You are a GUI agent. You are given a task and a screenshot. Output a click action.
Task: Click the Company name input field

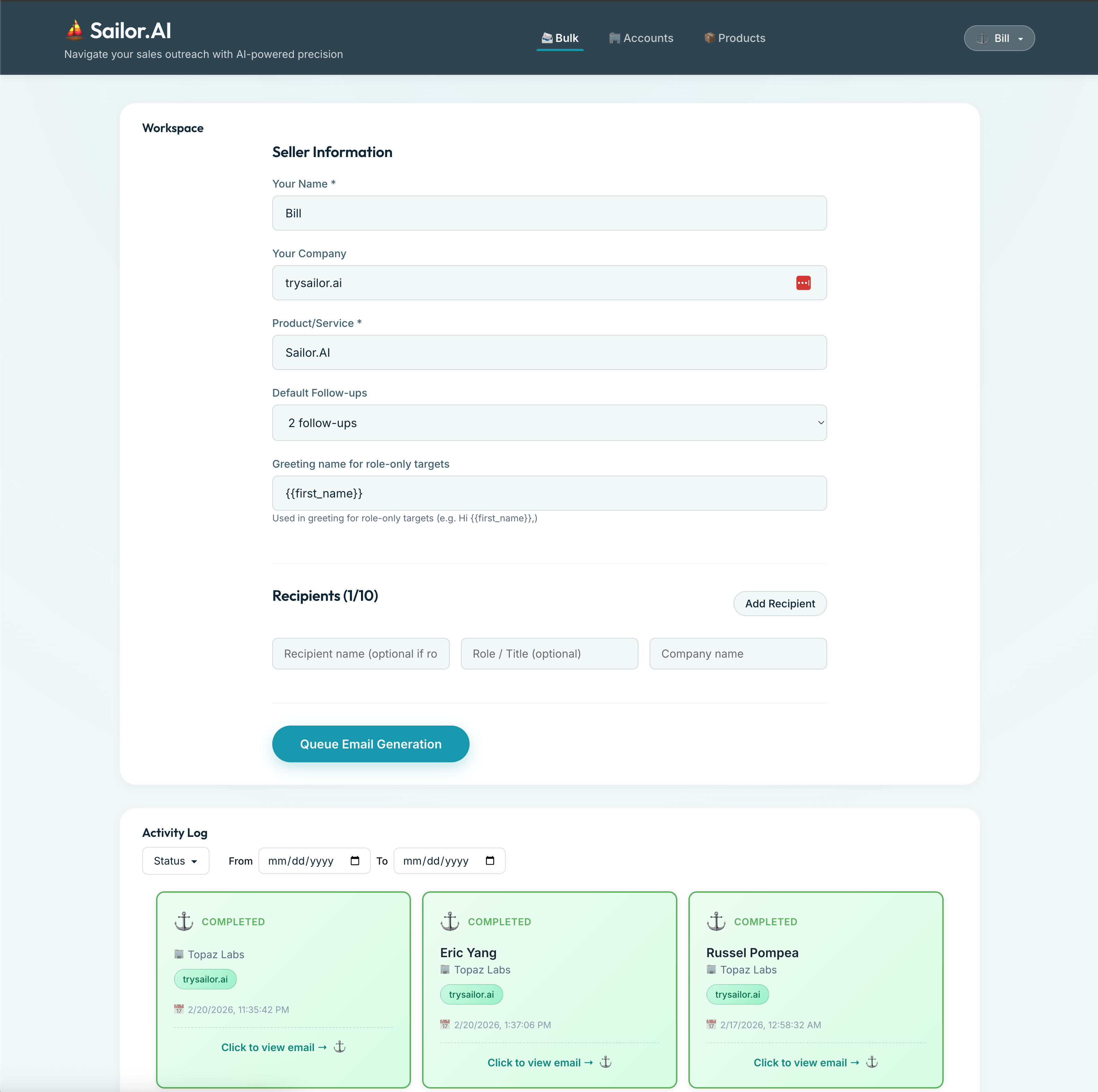[737, 653]
